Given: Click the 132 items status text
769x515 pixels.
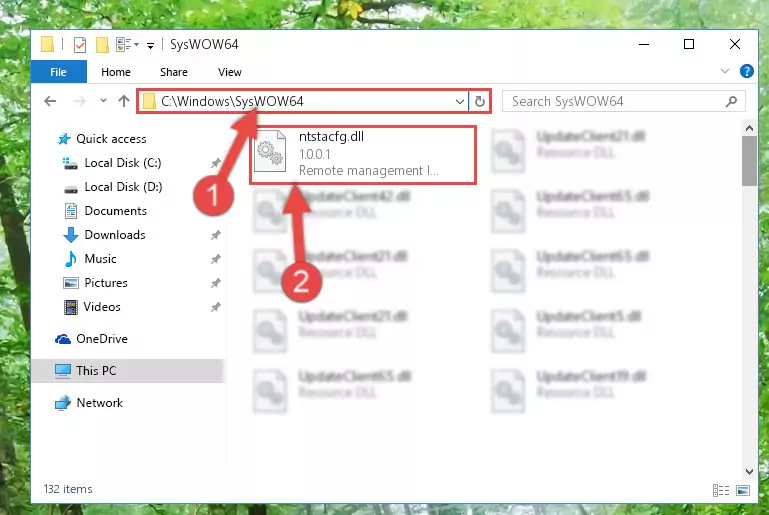Looking at the screenshot, I should click(68, 489).
